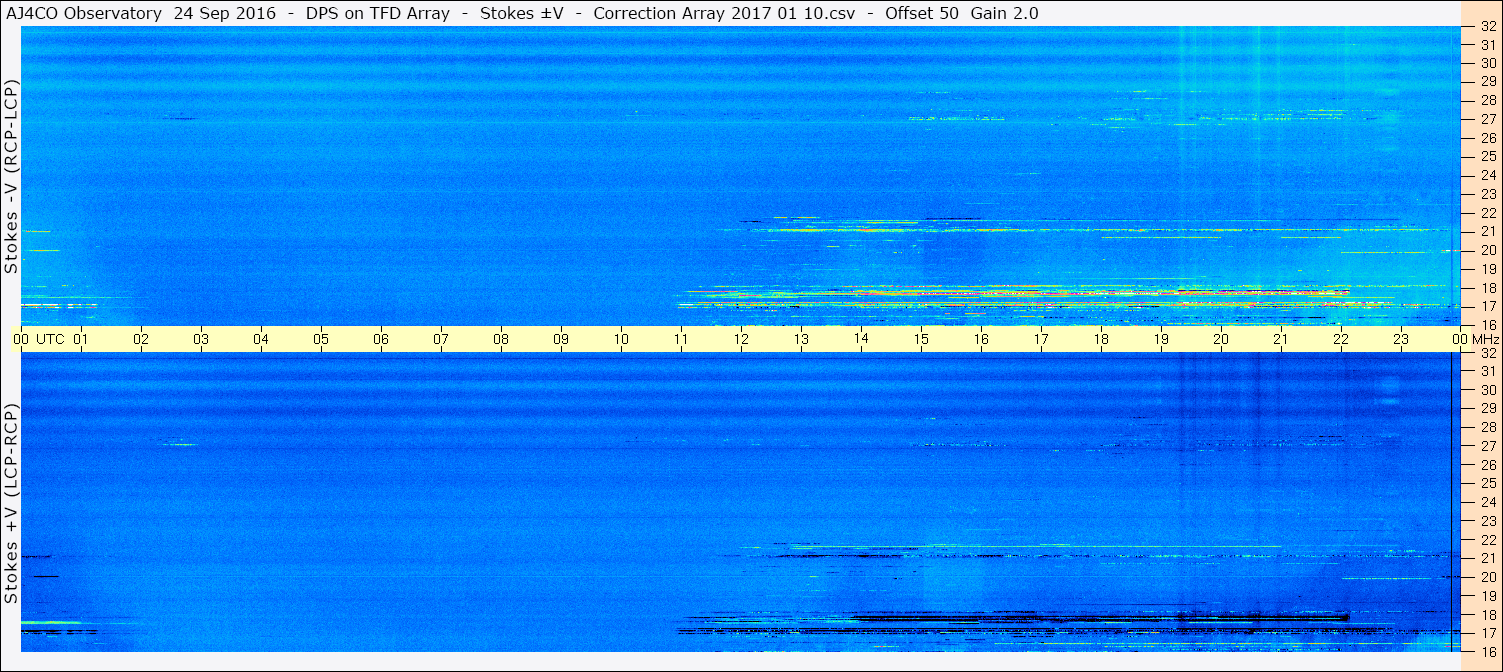Click the MHz unit label
The height and width of the screenshot is (672, 1503).
pos(1485,339)
